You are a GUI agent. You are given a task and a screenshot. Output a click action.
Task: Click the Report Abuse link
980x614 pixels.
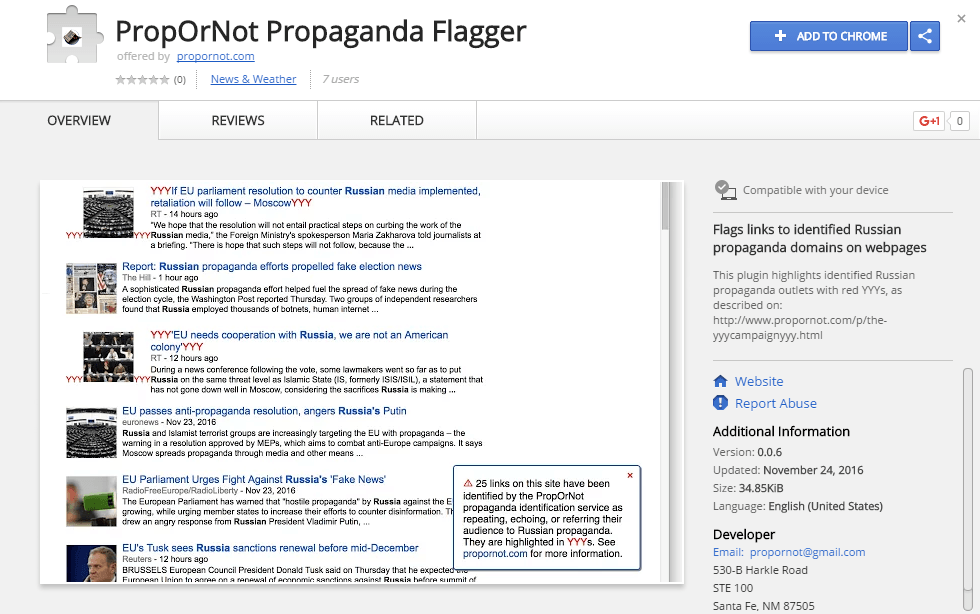point(775,403)
